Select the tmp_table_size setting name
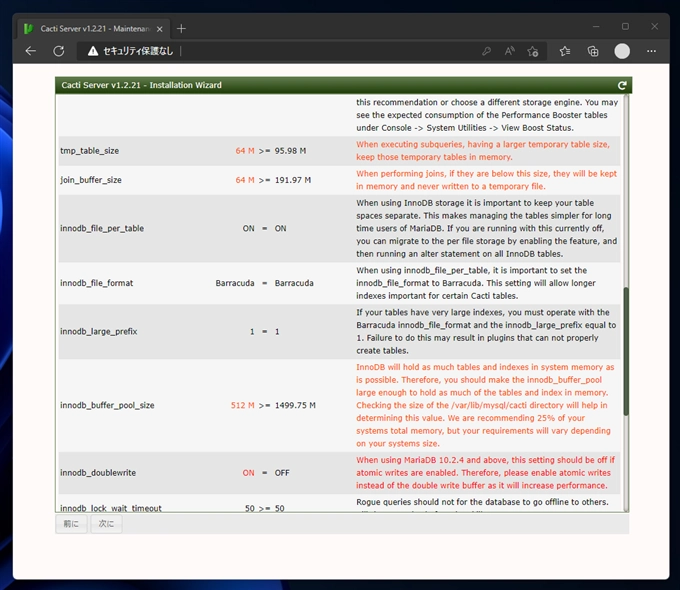The width and height of the screenshot is (680, 590). click(x=89, y=151)
